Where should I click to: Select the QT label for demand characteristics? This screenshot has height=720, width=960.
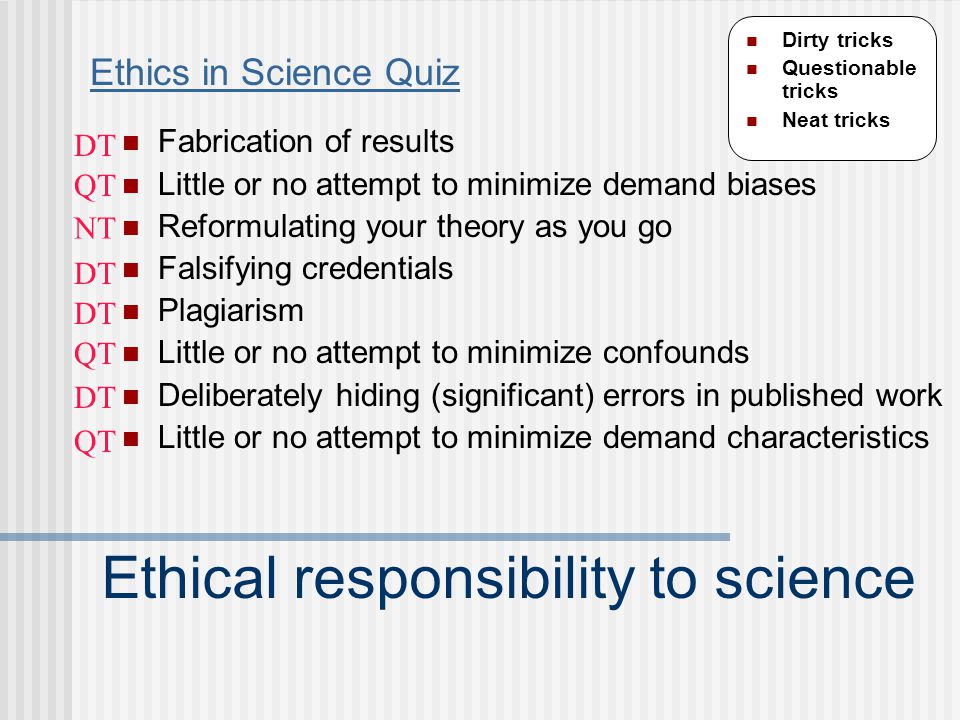(94, 441)
